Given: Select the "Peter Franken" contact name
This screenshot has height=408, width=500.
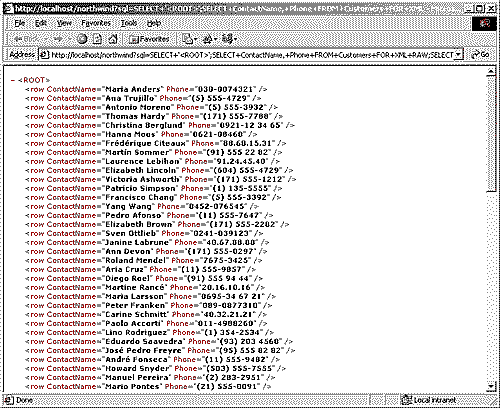Looking at the screenshot, I should pyautogui.click(x=135, y=305).
